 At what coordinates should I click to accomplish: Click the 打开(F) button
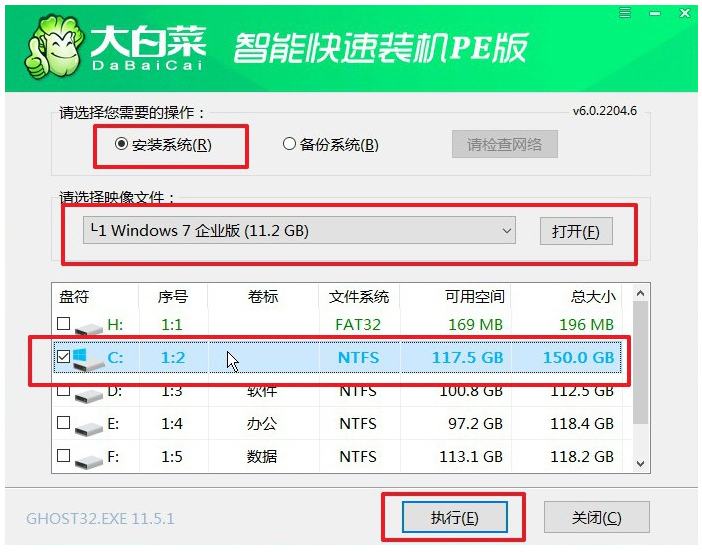pos(576,231)
